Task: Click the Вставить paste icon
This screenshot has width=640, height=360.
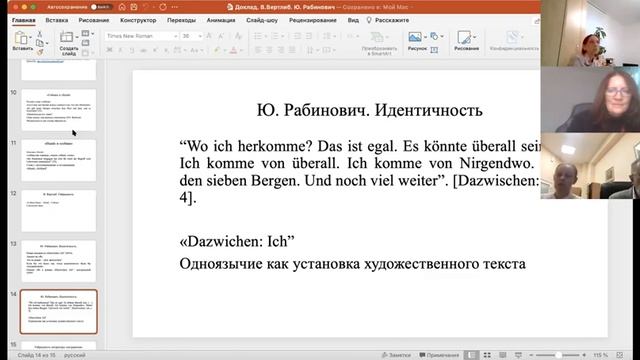Action: pyautogui.click(x=20, y=38)
